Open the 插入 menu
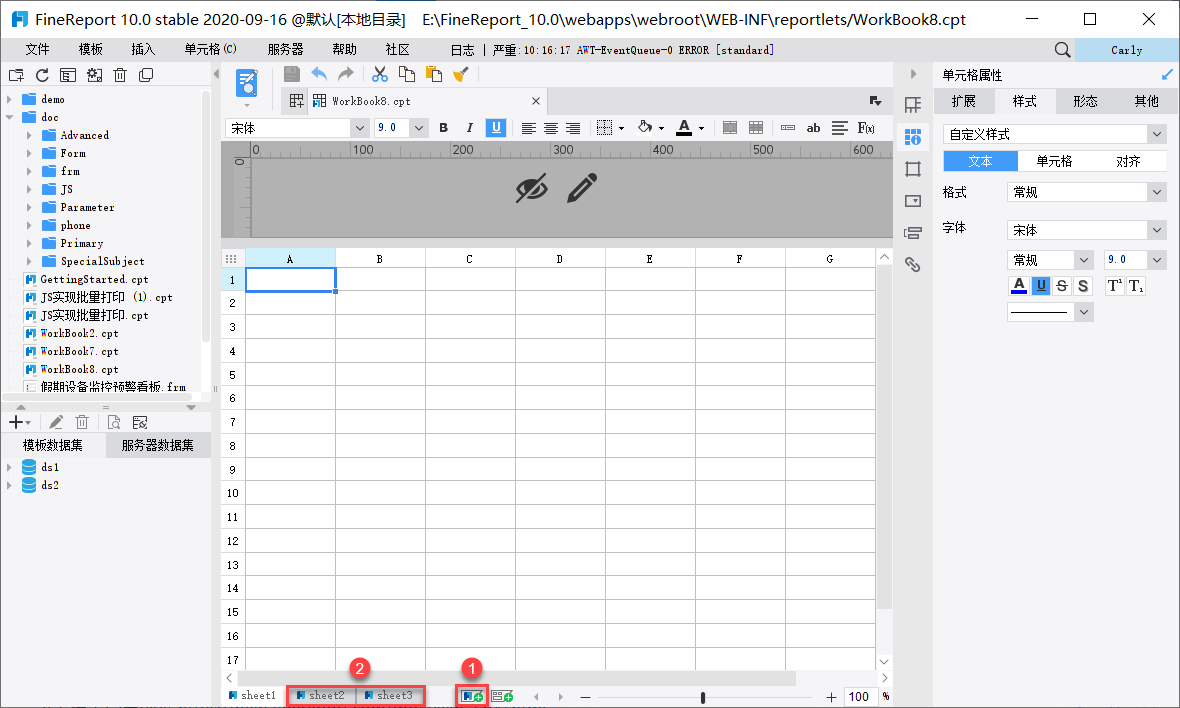 143,50
